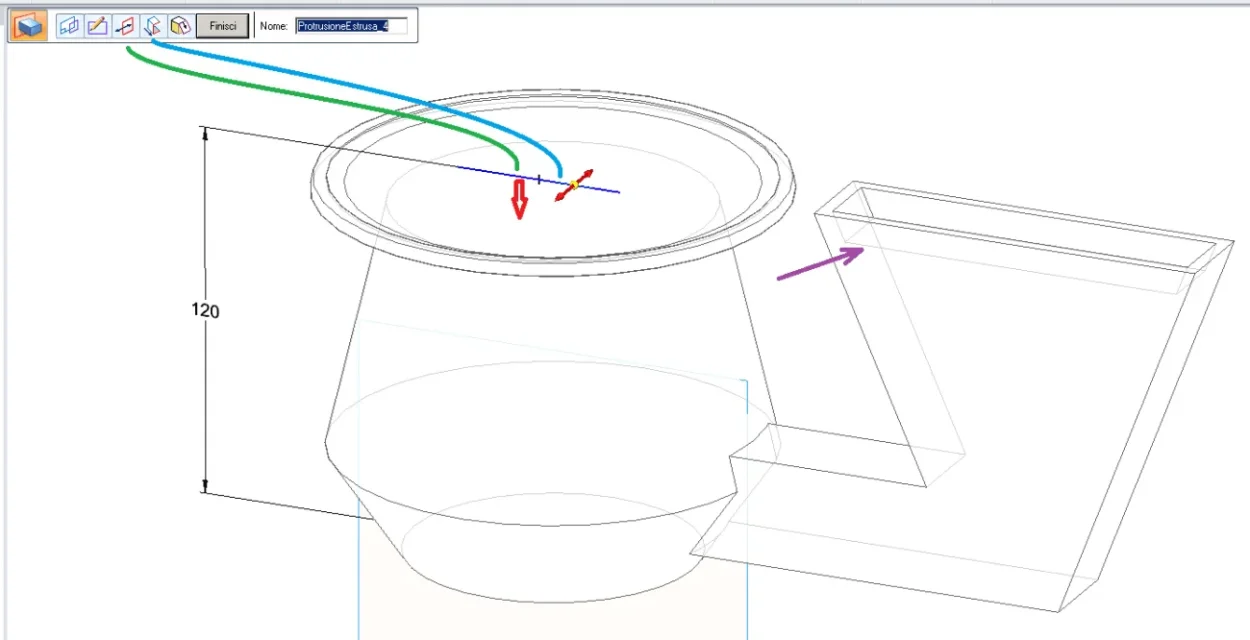Click the purple arrow annotation
The image size is (1250, 640).
pyautogui.click(x=820, y=263)
